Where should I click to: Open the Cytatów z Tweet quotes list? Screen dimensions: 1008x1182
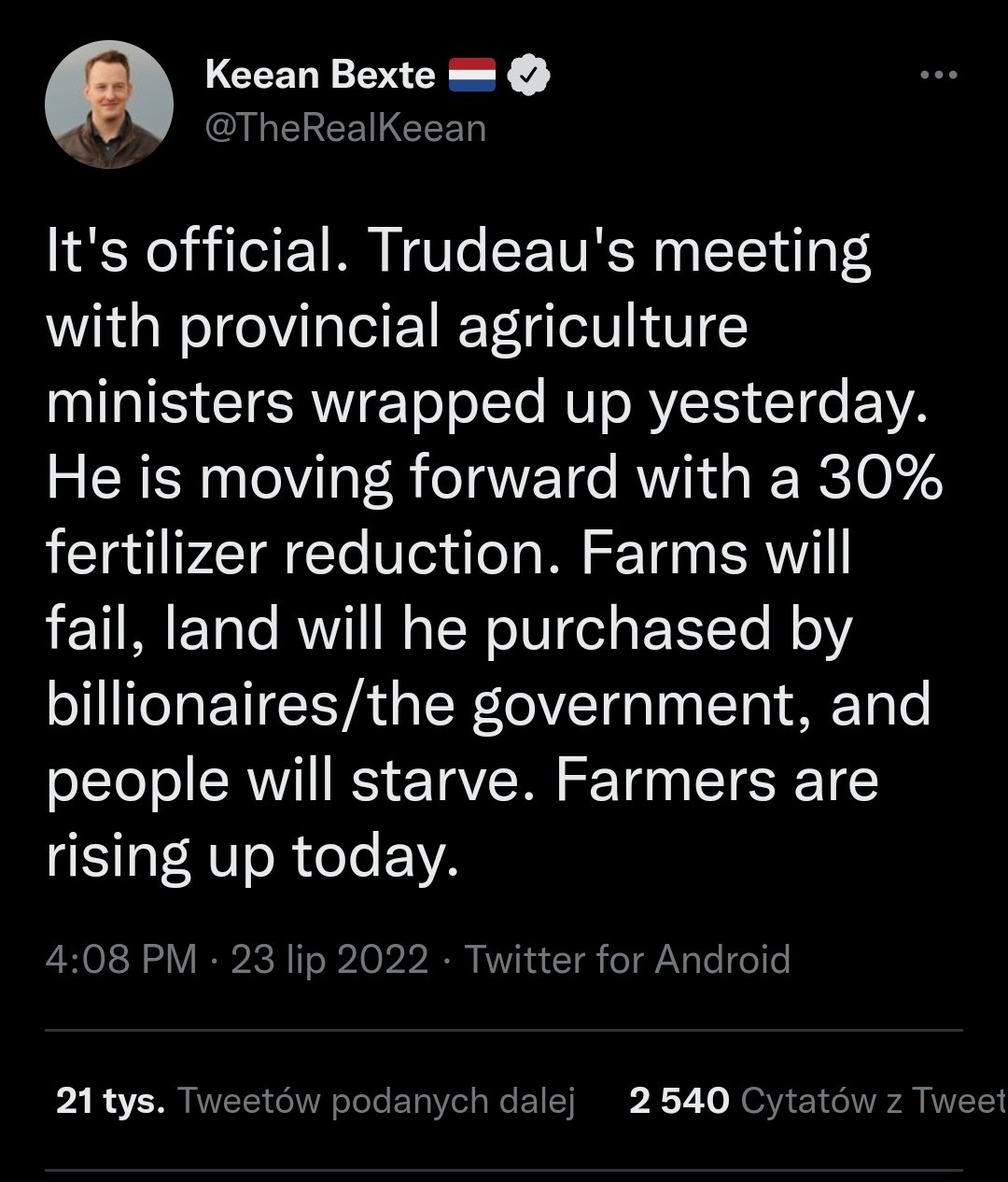pyautogui.click(x=873, y=1101)
